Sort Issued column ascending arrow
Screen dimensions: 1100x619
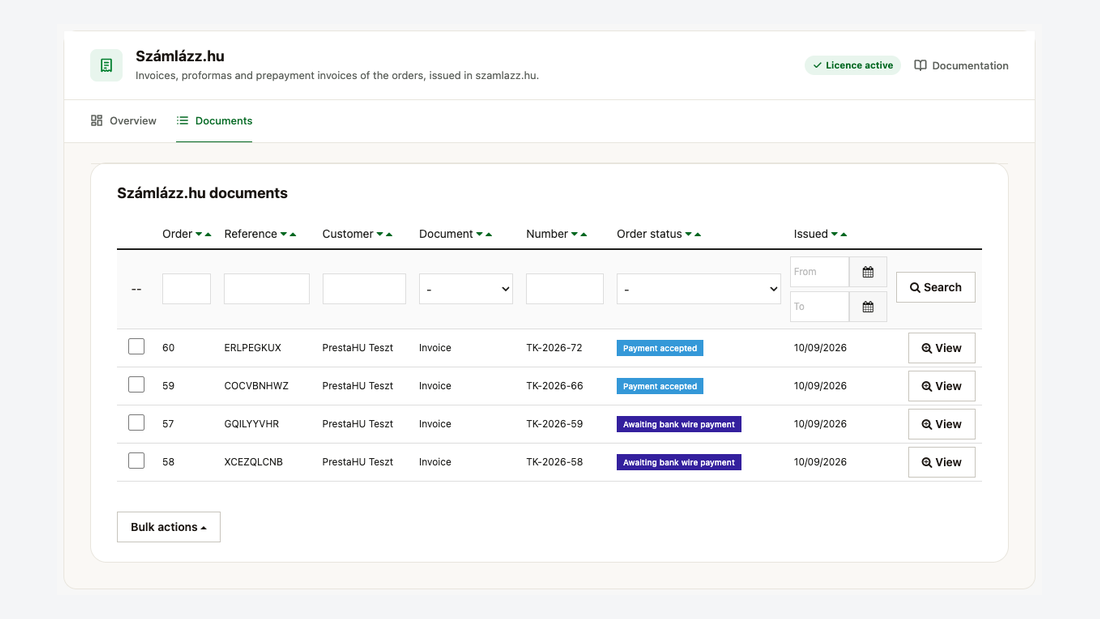(x=843, y=234)
